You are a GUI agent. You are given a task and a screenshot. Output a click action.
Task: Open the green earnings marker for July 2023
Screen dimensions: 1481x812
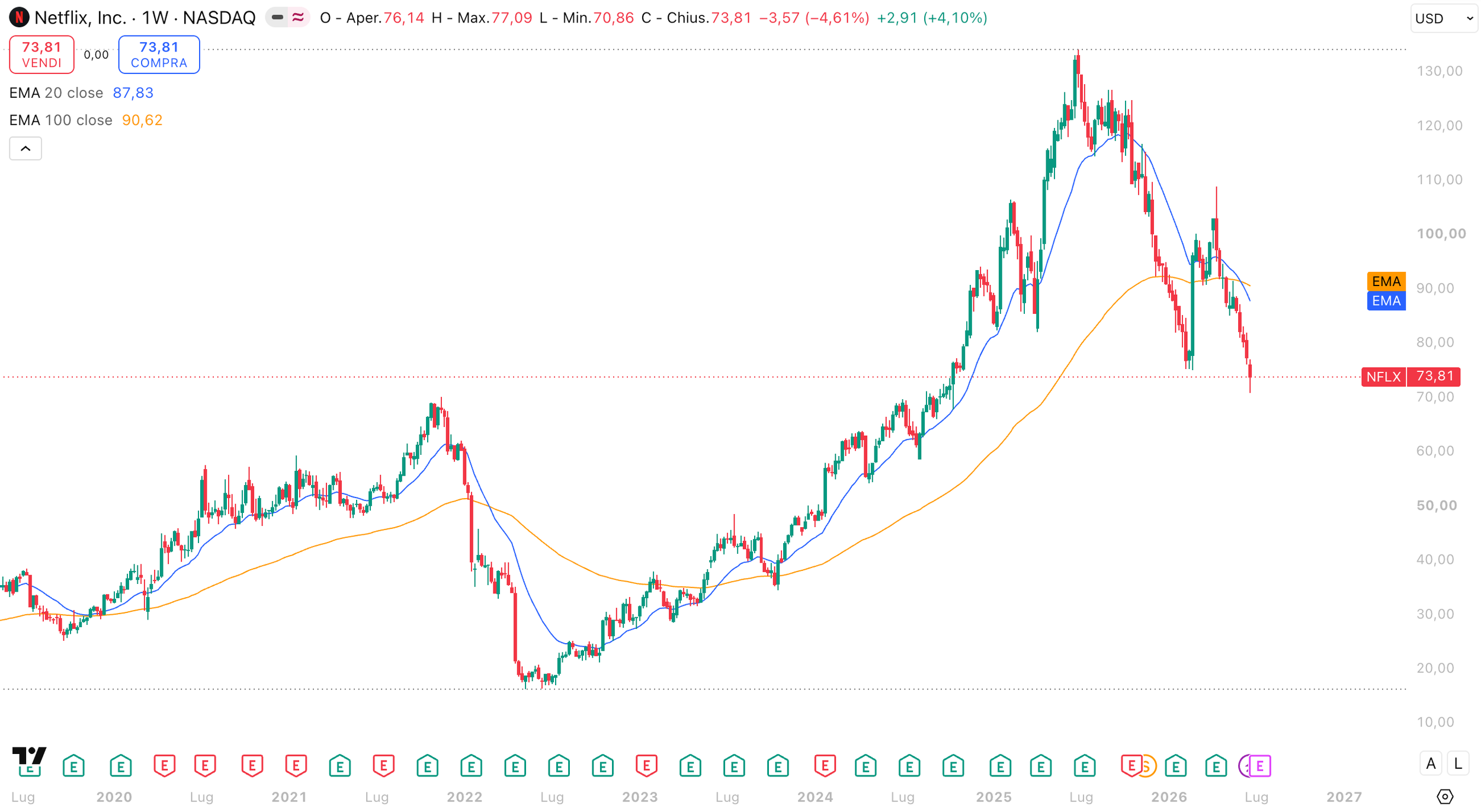tap(735, 766)
